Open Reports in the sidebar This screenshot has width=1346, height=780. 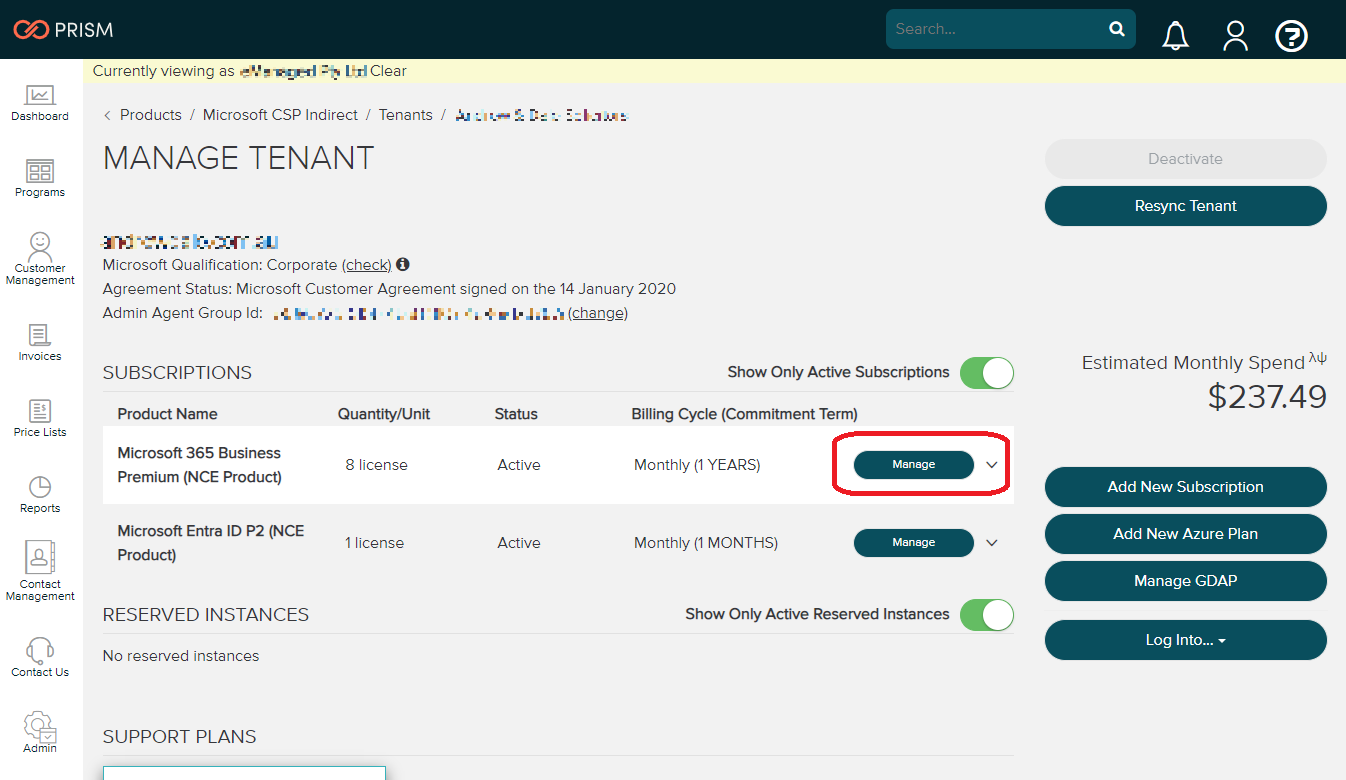click(x=40, y=495)
